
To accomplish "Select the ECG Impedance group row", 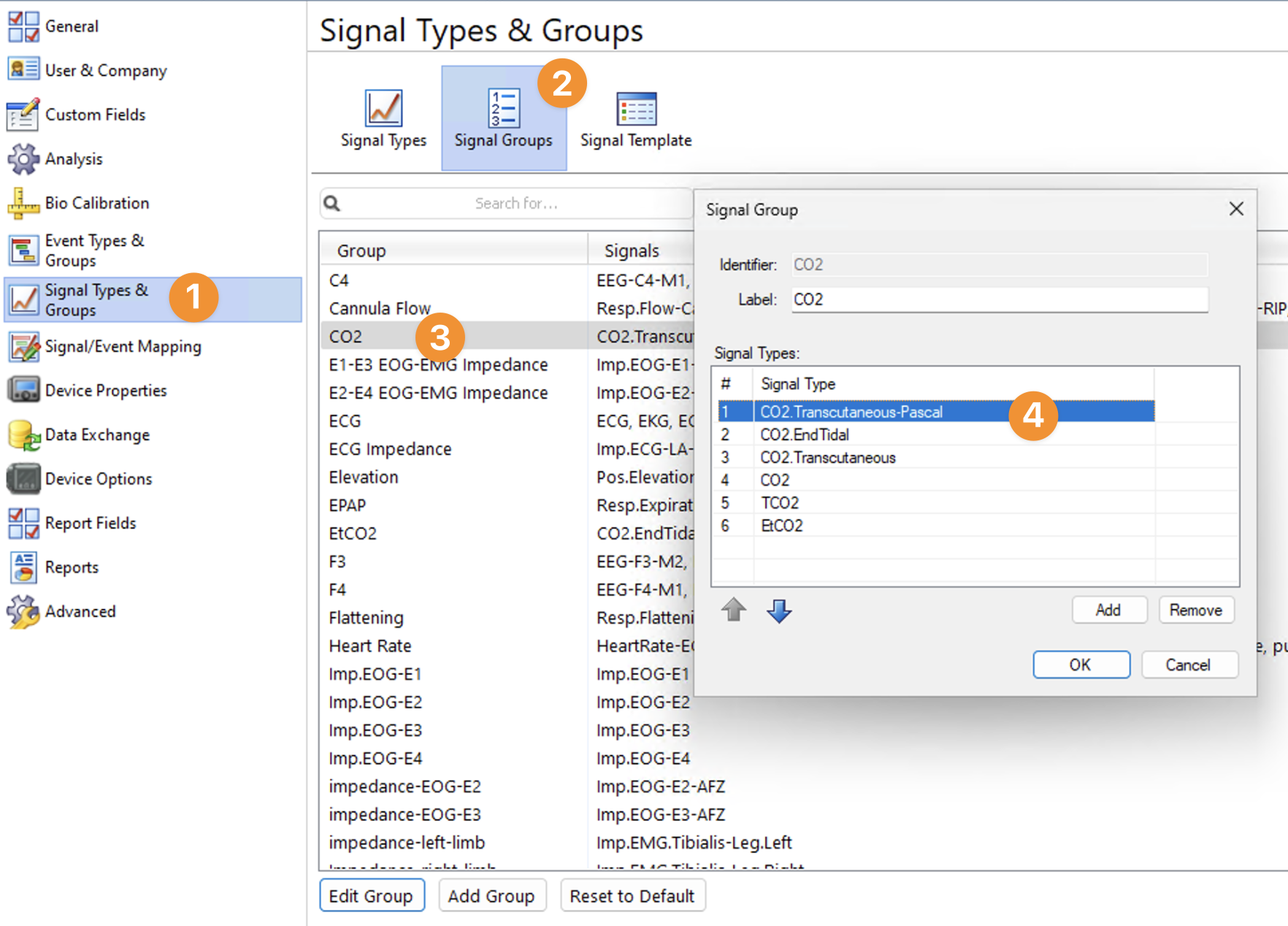I will 453,449.
